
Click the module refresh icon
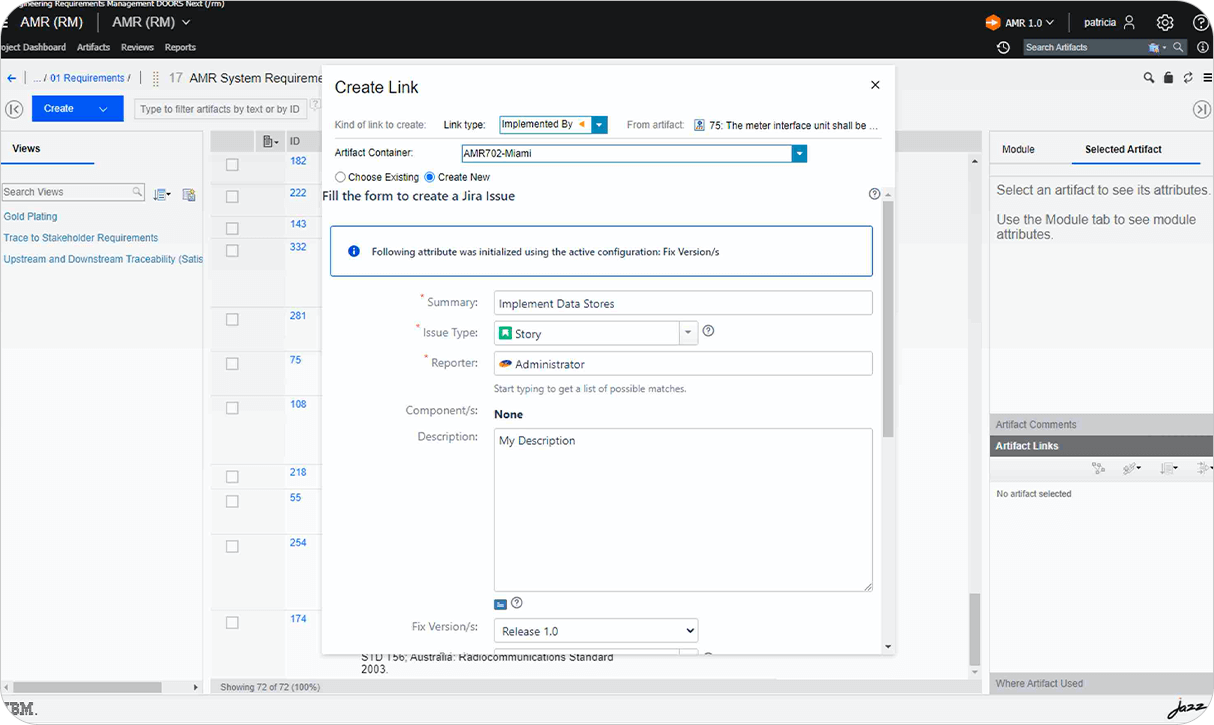(x=1188, y=78)
